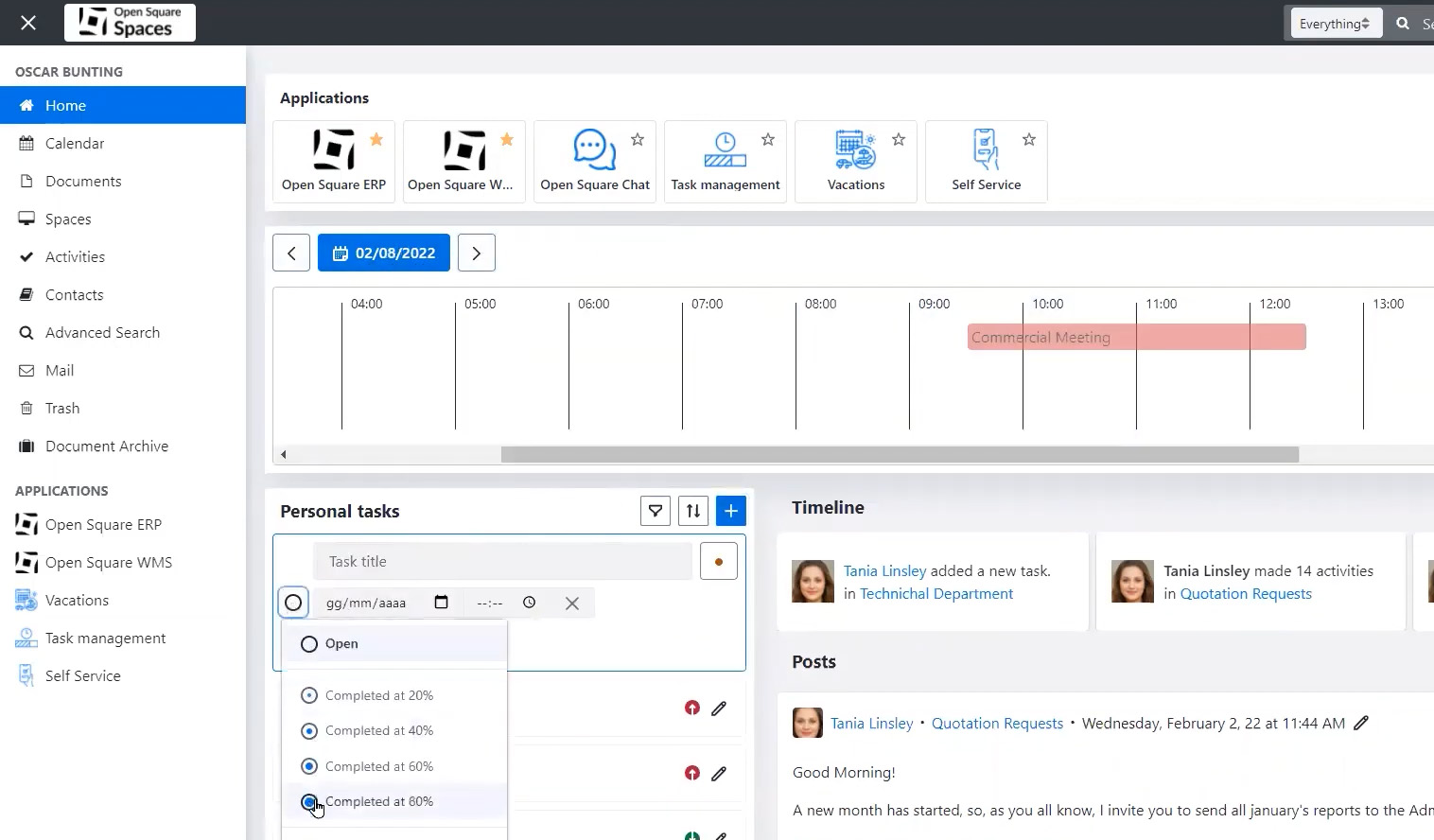Open Quotation Requests link in post header
Viewport: 1434px width, 840px height.
tap(997, 723)
